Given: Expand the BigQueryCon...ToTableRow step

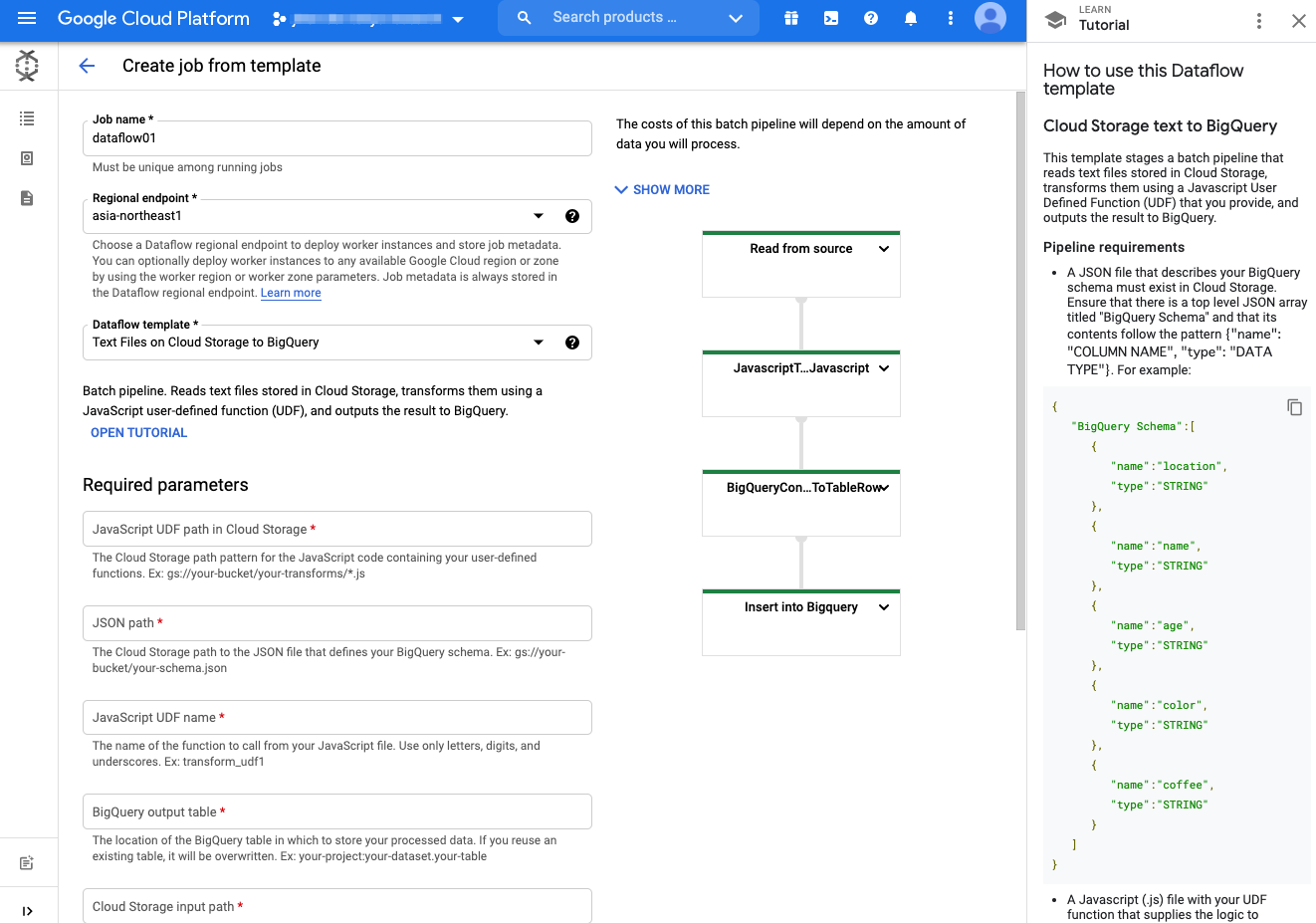Looking at the screenshot, I should pos(884,488).
